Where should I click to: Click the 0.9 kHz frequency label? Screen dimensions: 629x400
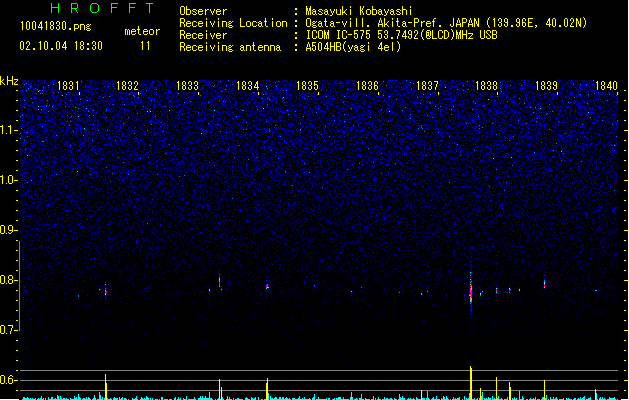(8, 230)
